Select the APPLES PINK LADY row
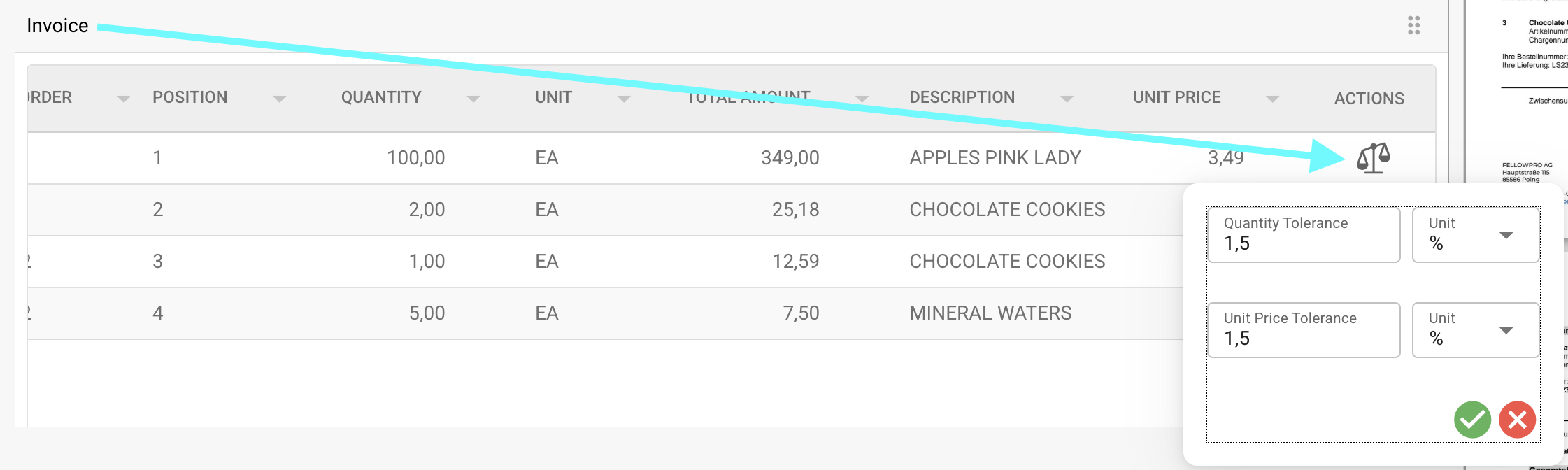Screen dimensions: 1568x470 point(995,158)
